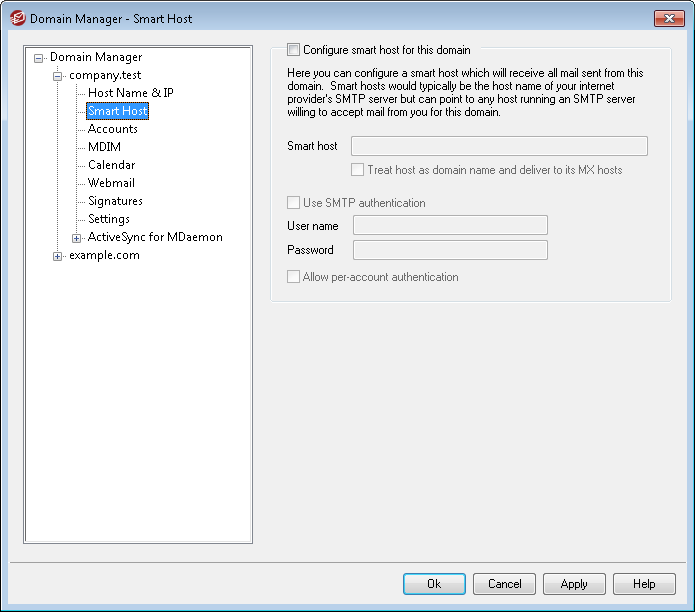Select Host Name & IP in tree
Screen dimensions: 695x612
130,93
